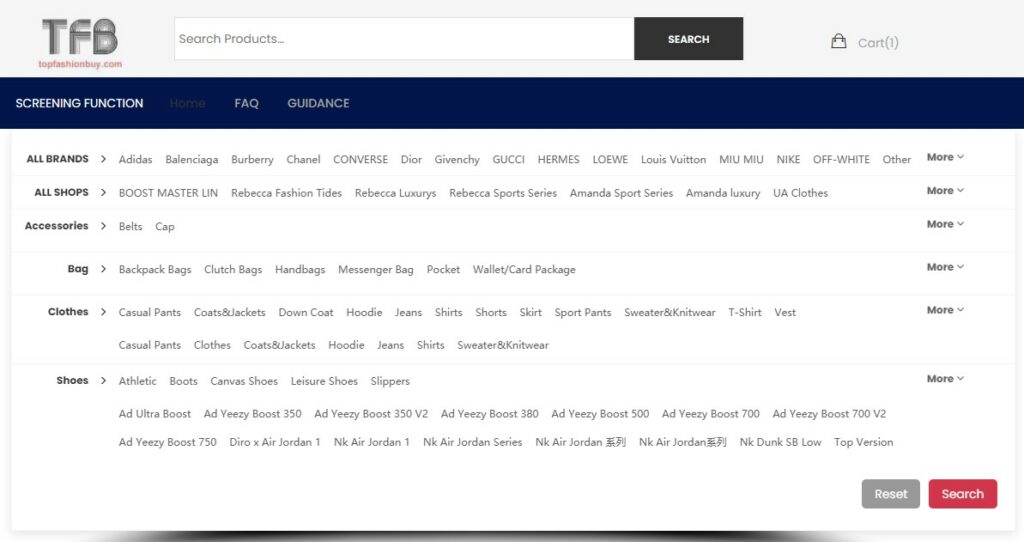The width and height of the screenshot is (1024, 542).
Task: Filter accessories by Cap
Action: pyautogui.click(x=165, y=226)
